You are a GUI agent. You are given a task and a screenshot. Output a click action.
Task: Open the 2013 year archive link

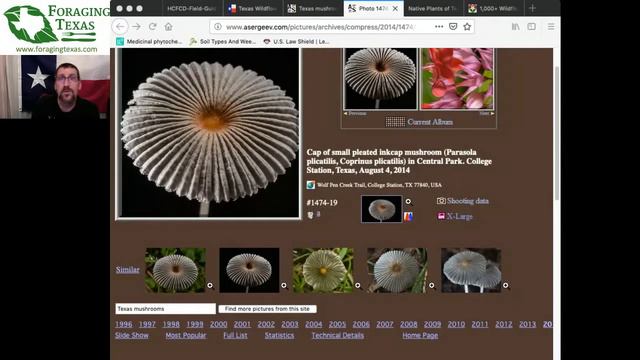(x=527, y=324)
